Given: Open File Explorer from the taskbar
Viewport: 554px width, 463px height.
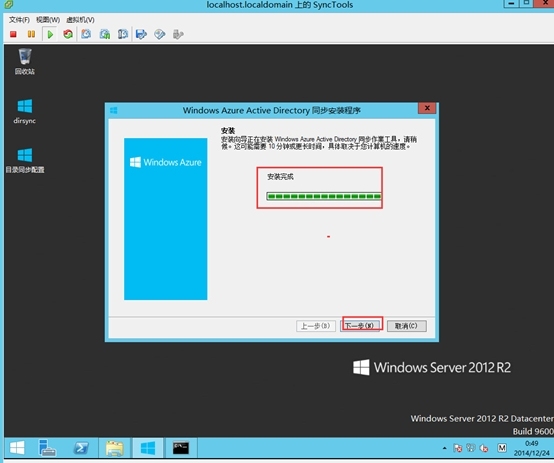Looking at the screenshot, I should [x=114, y=448].
